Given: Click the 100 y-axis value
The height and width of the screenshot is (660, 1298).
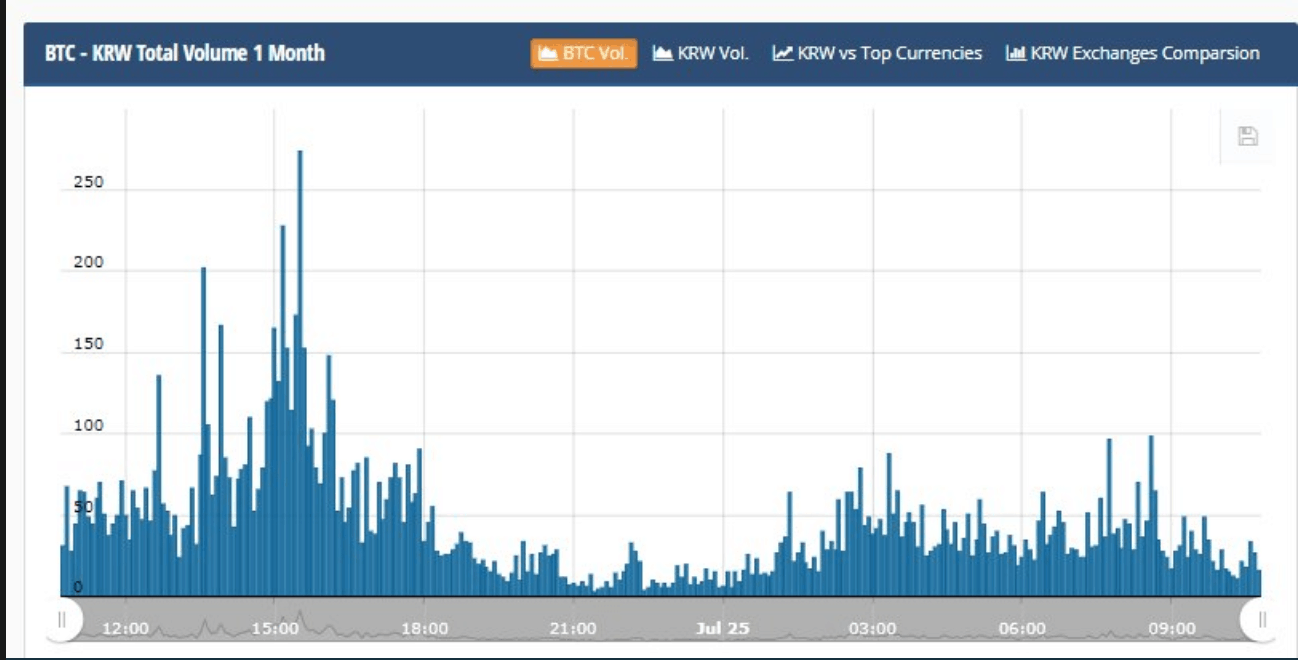Looking at the screenshot, I should (88, 426).
